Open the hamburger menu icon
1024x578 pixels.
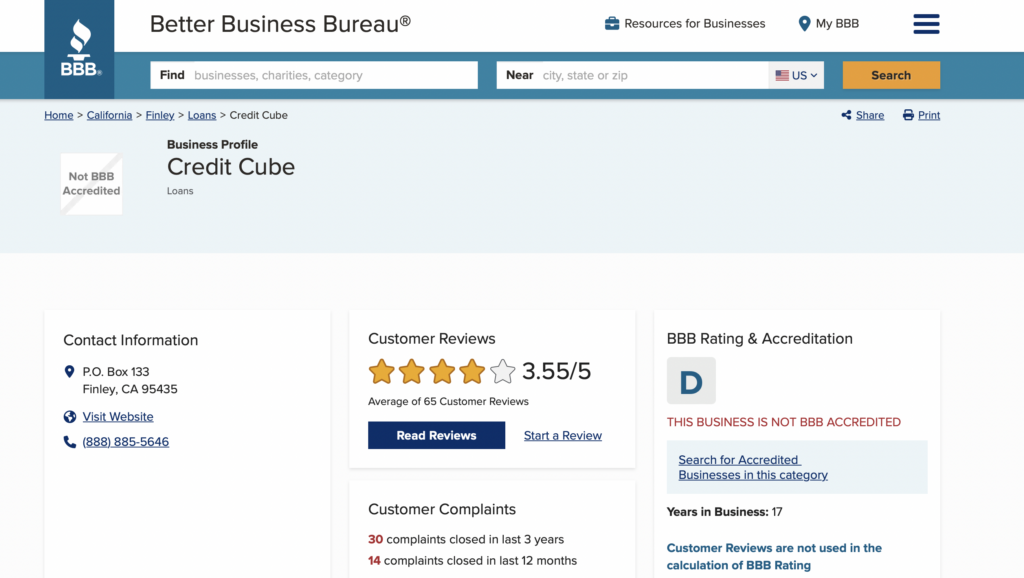coord(926,24)
